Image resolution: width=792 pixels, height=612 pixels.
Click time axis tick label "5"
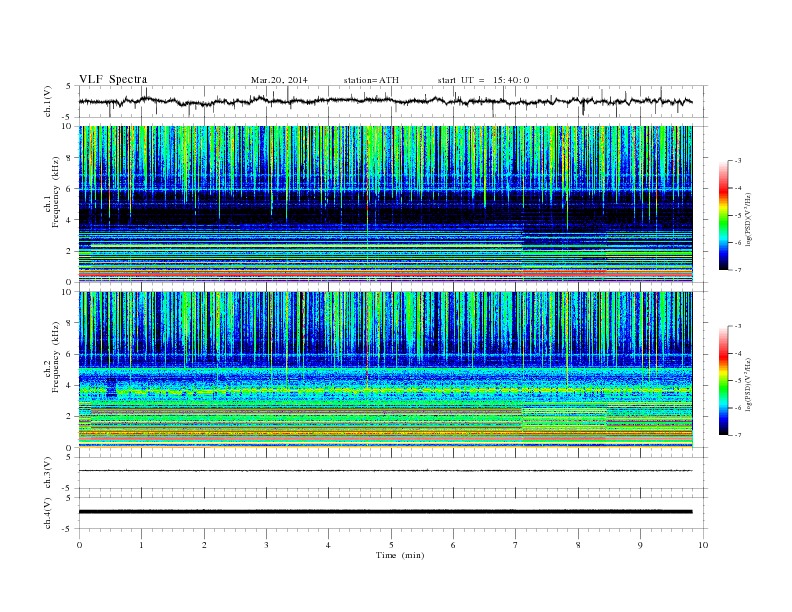coord(391,545)
